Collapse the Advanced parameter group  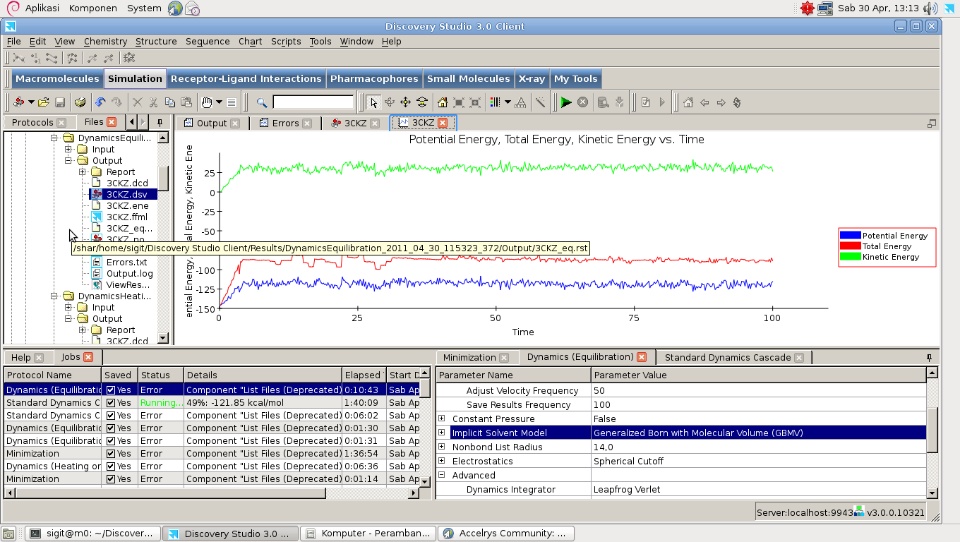(x=442, y=476)
